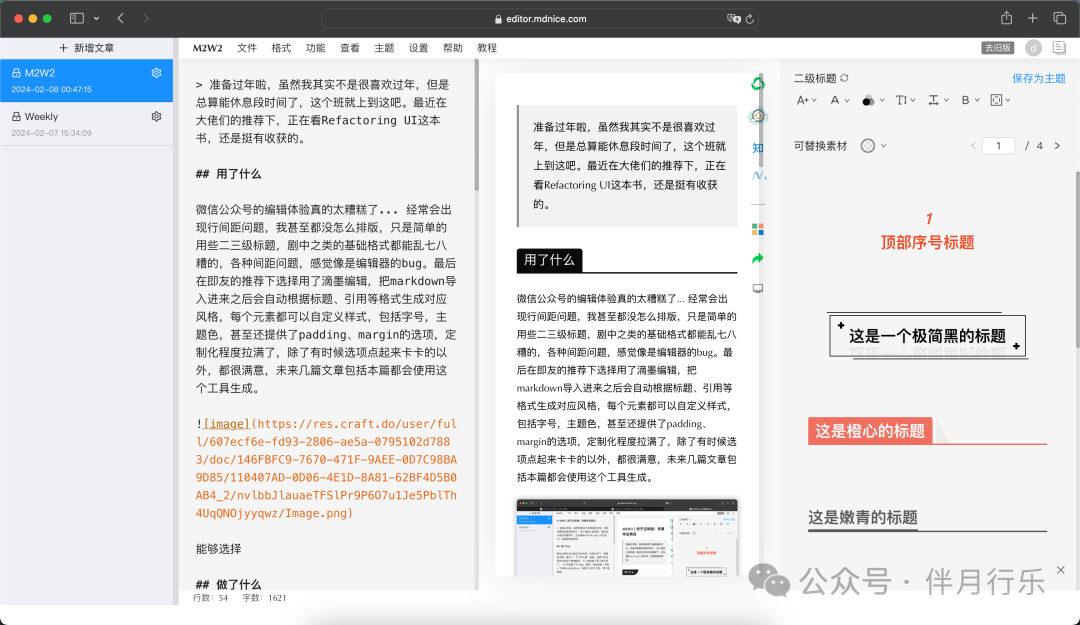Click the four colored squares icon
This screenshot has width=1080, height=625.
(x=758, y=229)
